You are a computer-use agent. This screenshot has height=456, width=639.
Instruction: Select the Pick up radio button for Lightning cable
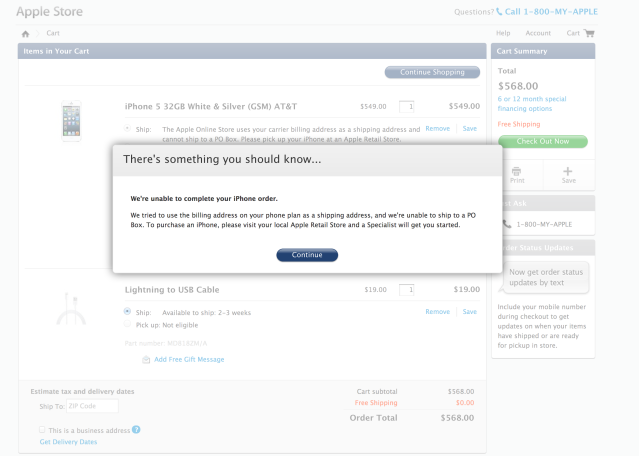tap(127, 324)
